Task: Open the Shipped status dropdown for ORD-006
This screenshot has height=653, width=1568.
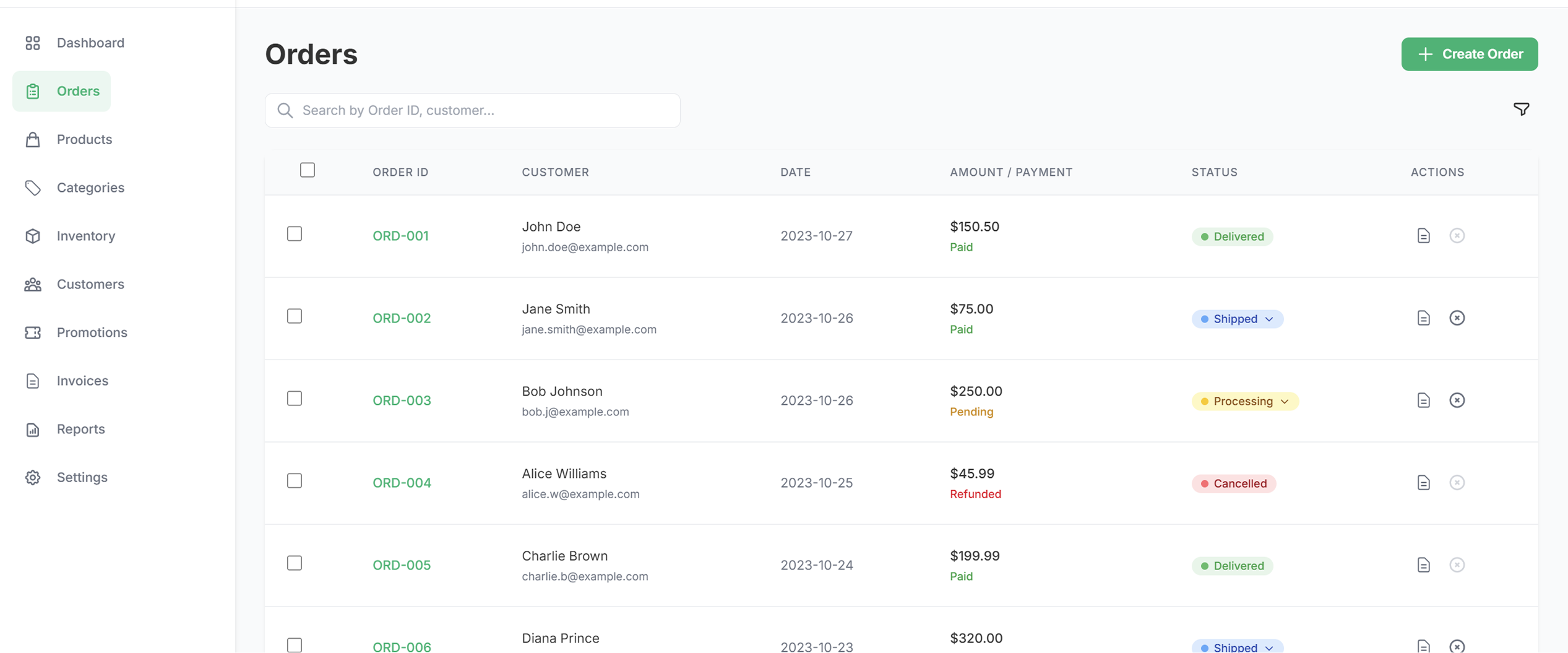Action: click(x=1238, y=646)
